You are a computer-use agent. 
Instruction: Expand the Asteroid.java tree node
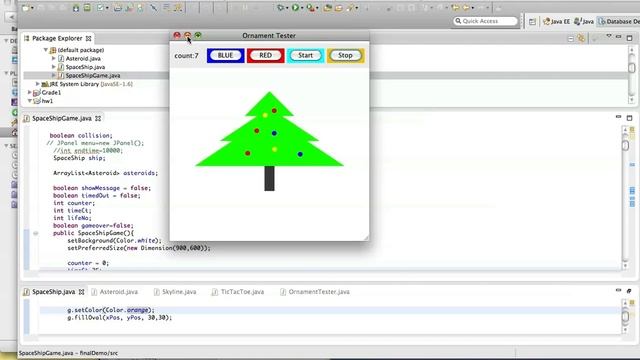(x=53, y=58)
